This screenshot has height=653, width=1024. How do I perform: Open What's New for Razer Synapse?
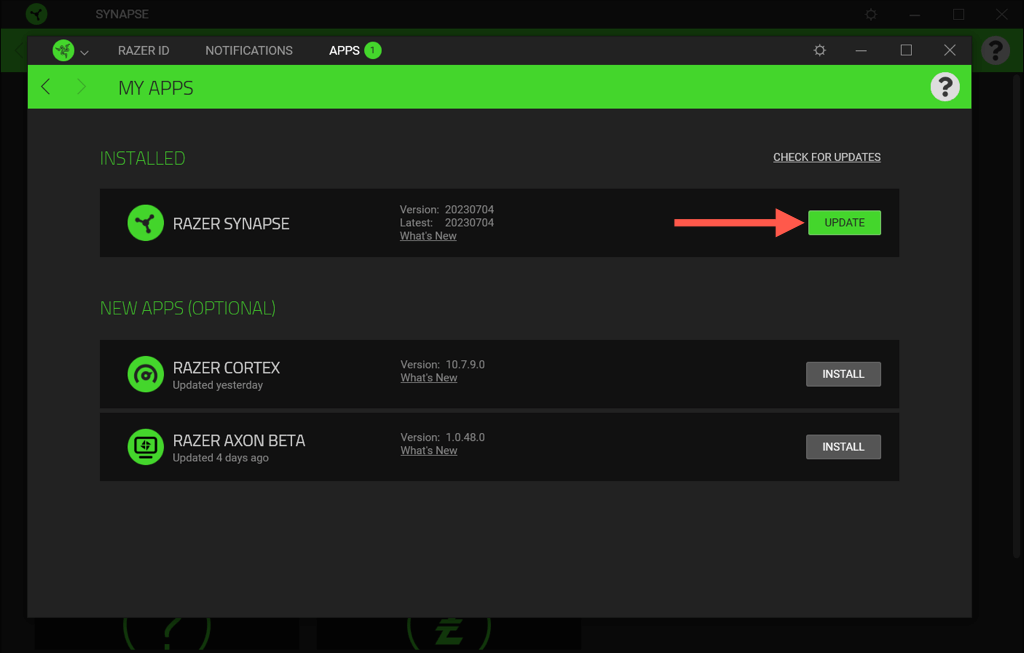point(428,236)
